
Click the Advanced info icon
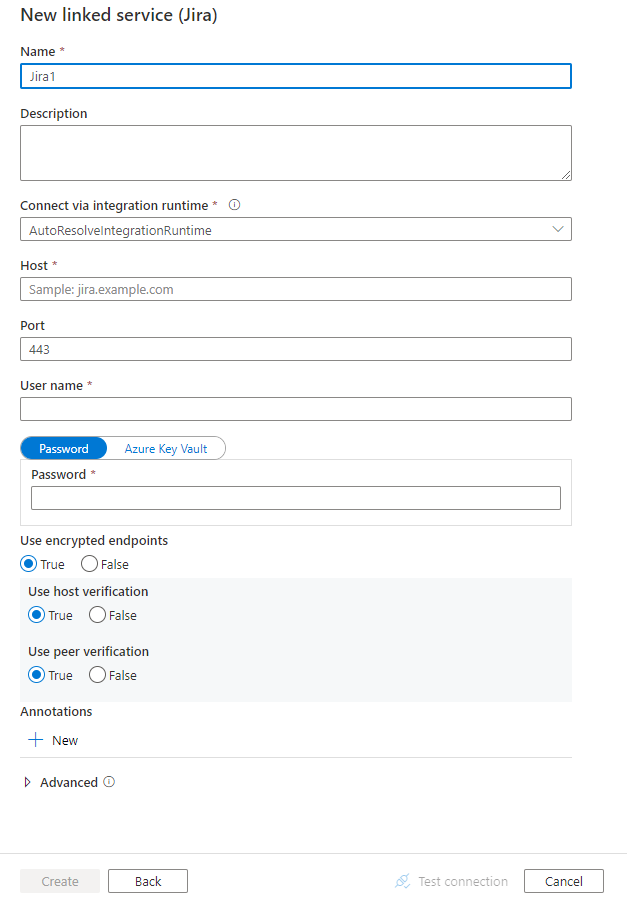point(109,782)
